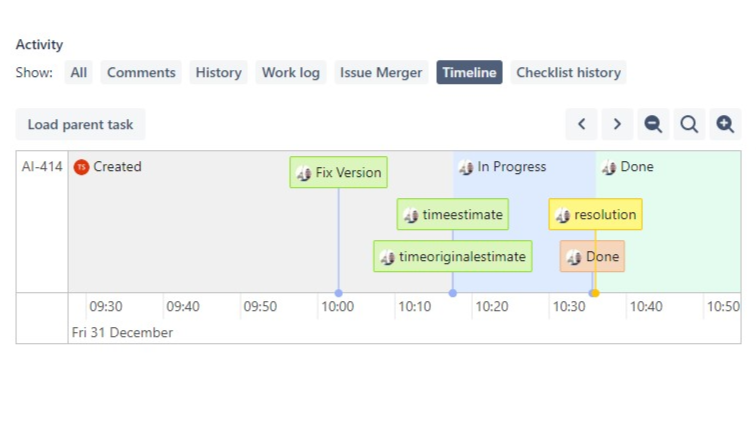
Task: Click the blue dot at 10:00
Action: click(338, 293)
